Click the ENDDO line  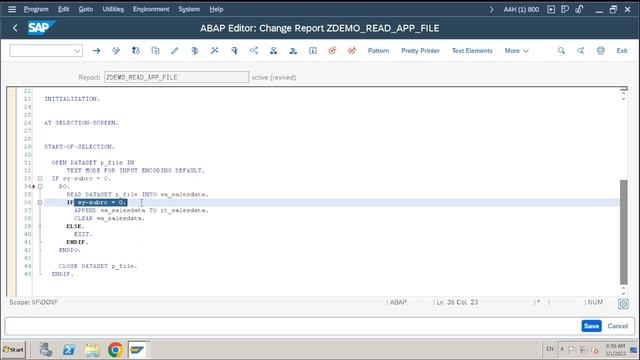coord(70,250)
